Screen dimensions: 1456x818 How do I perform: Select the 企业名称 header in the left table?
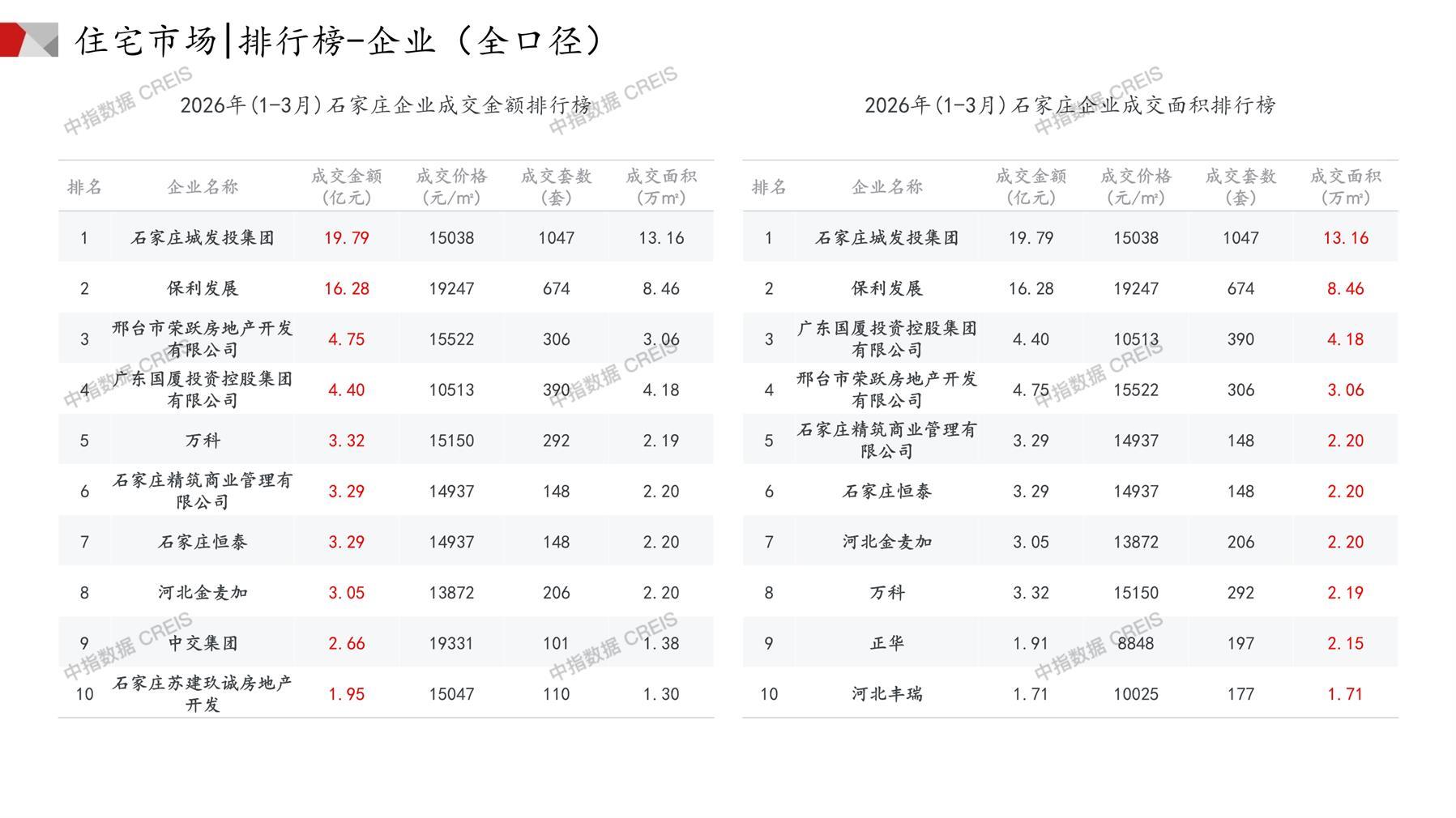point(203,187)
